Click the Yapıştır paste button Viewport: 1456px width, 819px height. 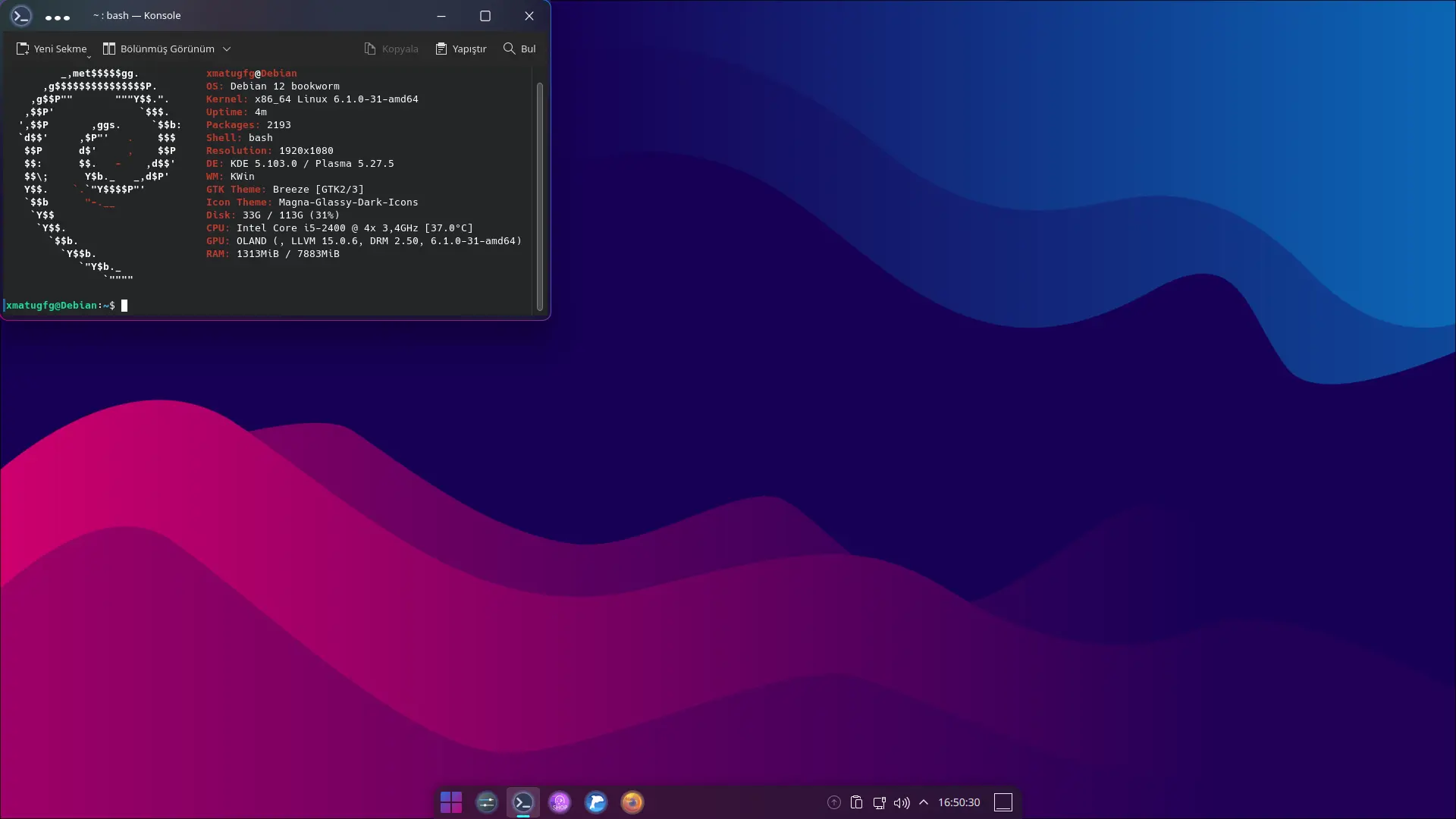pyautogui.click(x=461, y=49)
